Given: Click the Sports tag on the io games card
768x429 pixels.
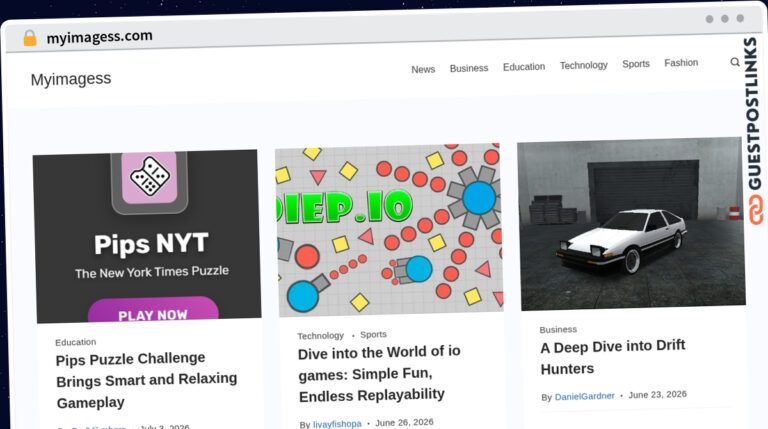Looking at the screenshot, I should click(373, 334).
